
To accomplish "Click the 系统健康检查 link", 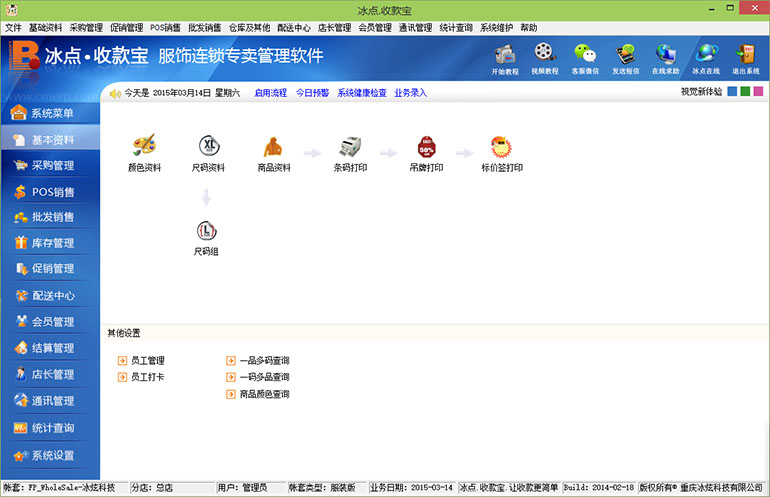I will 362,93.
